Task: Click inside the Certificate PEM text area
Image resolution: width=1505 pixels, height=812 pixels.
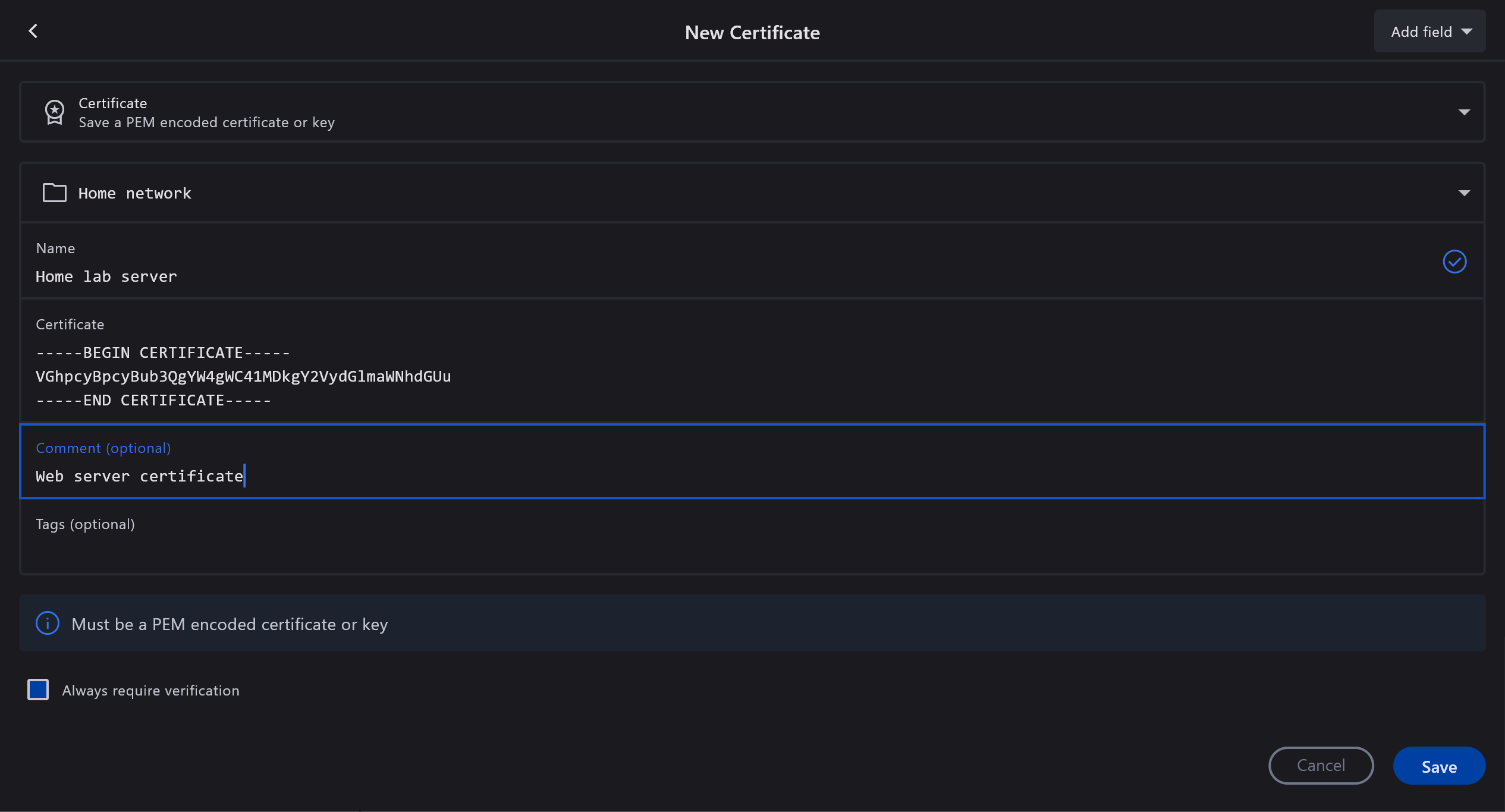Action: click(714, 376)
